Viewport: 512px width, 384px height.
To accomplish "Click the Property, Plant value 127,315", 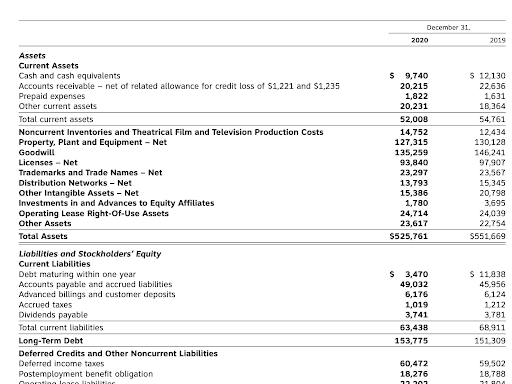I will (x=411, y=142).
